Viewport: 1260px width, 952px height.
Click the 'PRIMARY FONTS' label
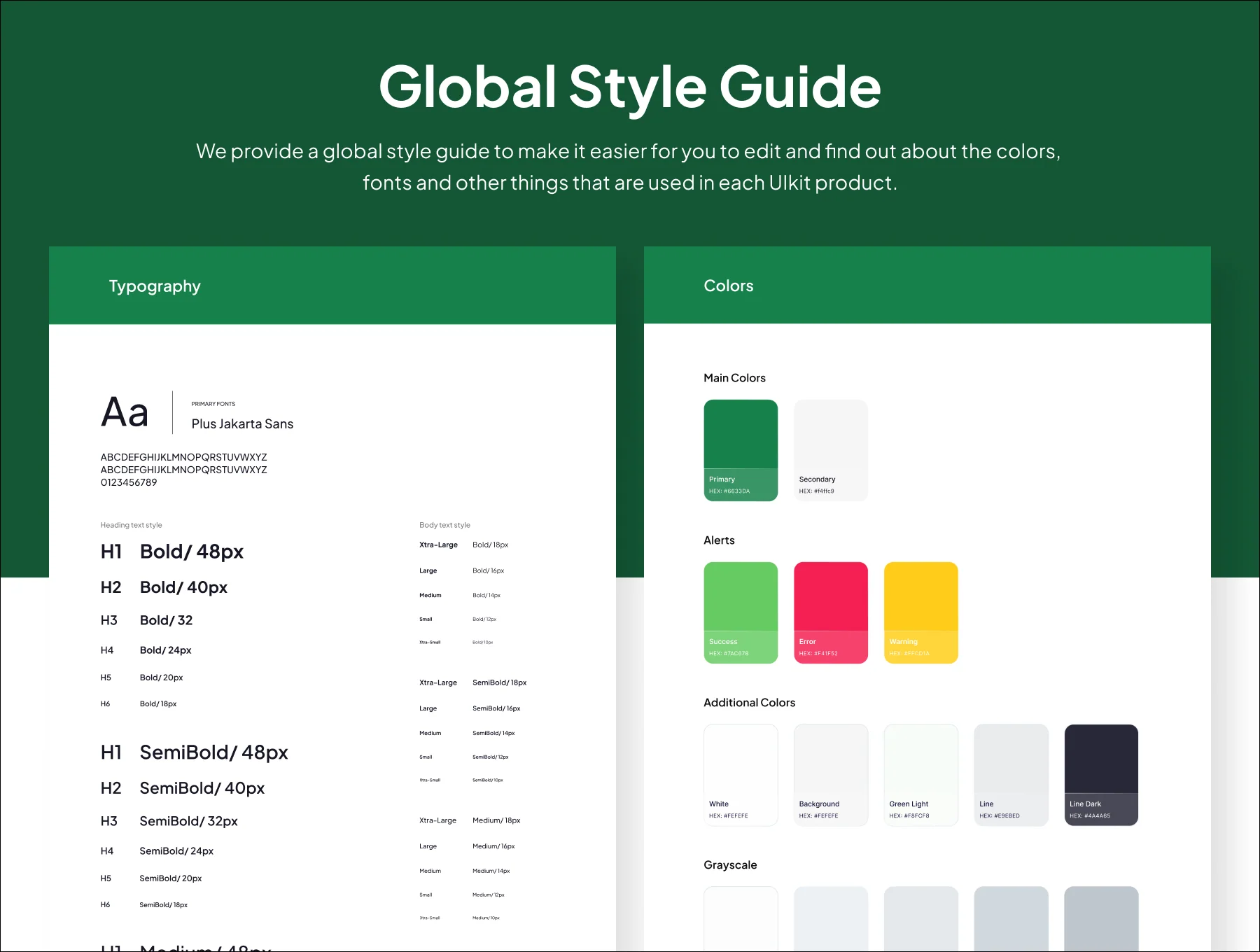[213, 404]
